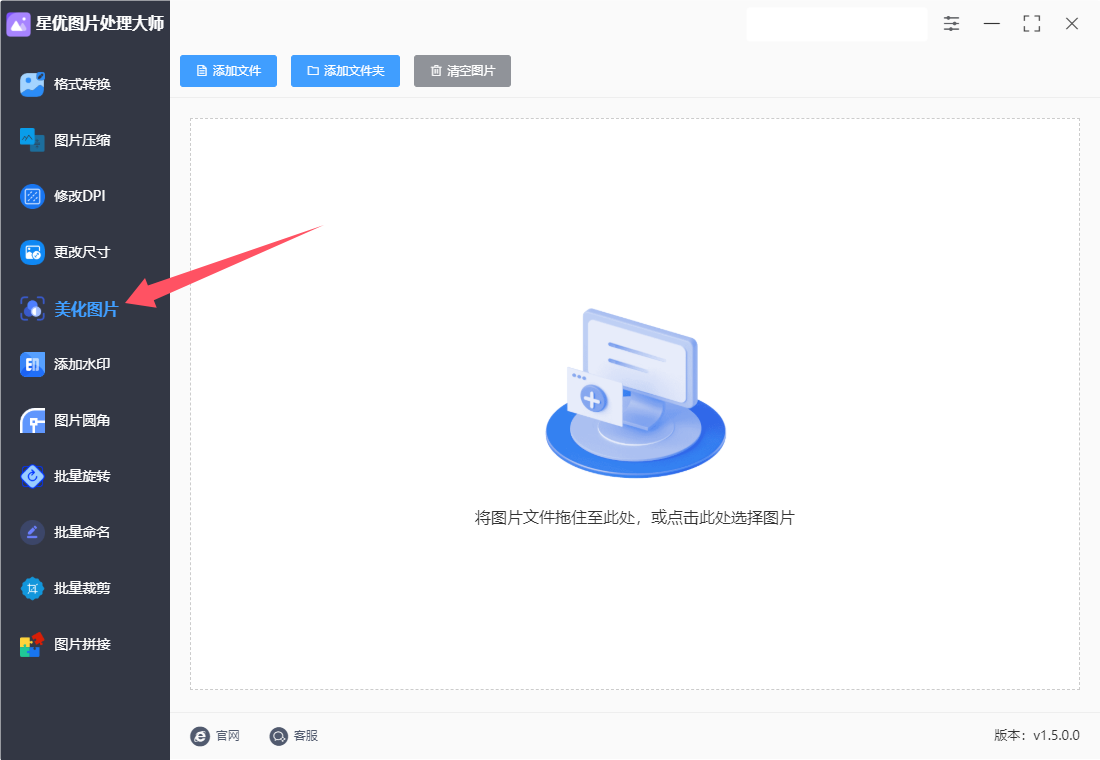Switch to 图片压缩 menu item
Image resolution: width=1100 pixels, height=760 pixels.
pos(82,140)
